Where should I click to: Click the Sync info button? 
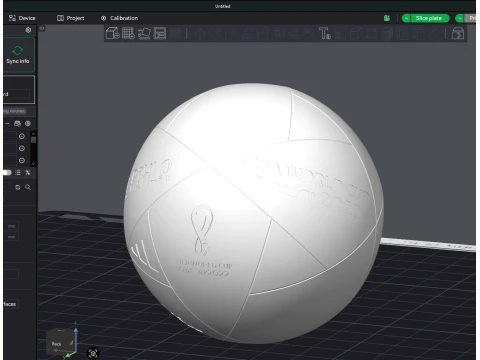coord(18,55)
